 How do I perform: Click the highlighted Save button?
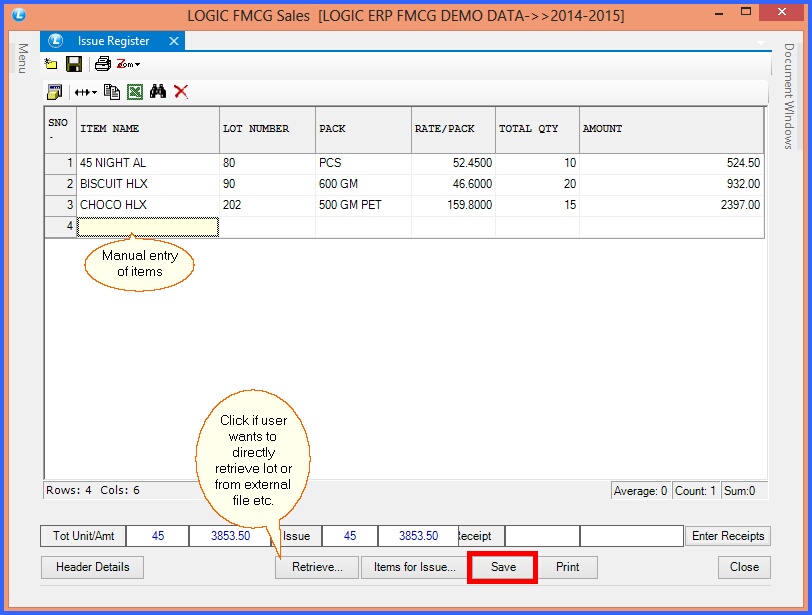pos(502,567)
